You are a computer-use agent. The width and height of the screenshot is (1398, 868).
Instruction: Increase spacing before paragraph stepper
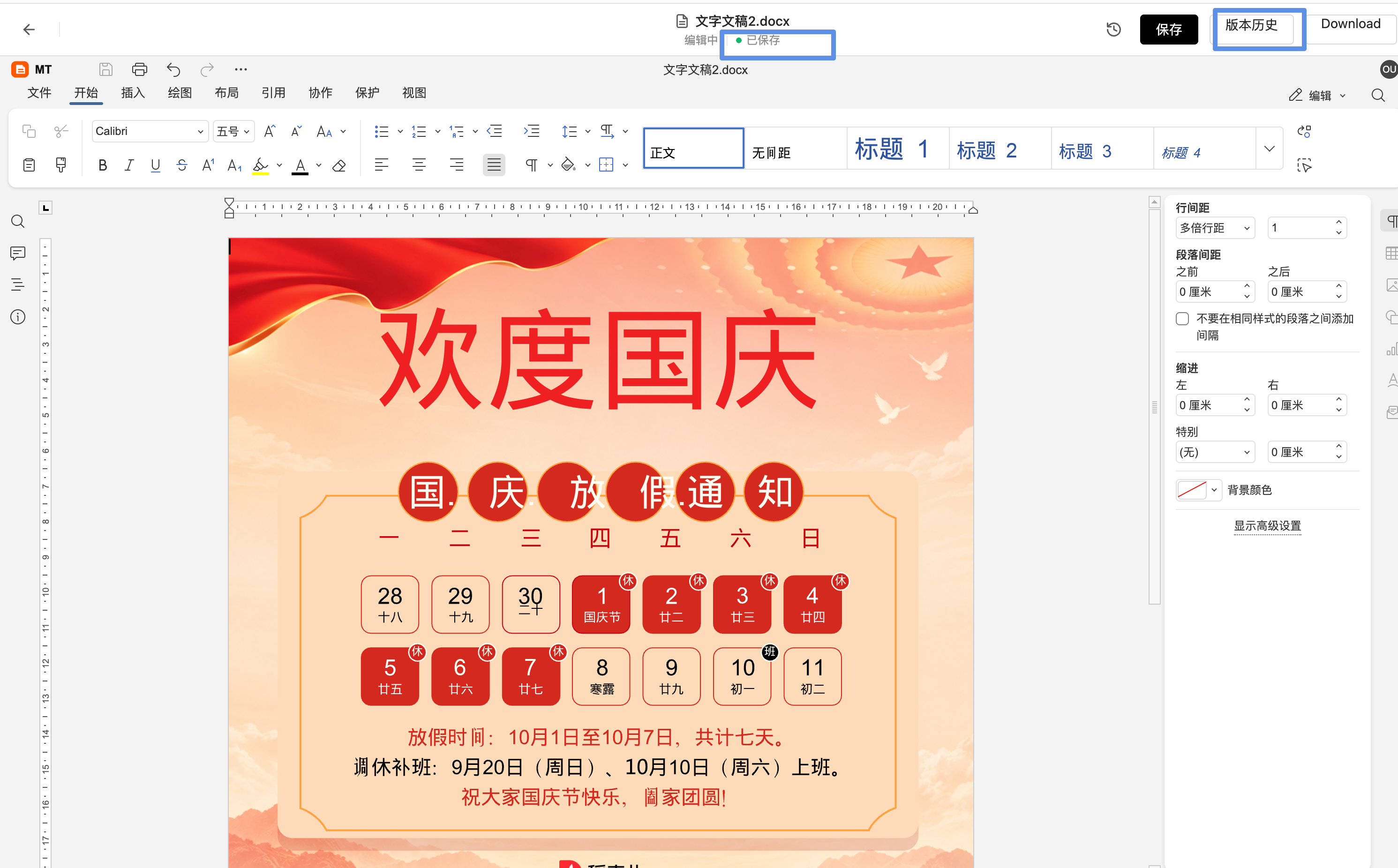pos(1247,286)
